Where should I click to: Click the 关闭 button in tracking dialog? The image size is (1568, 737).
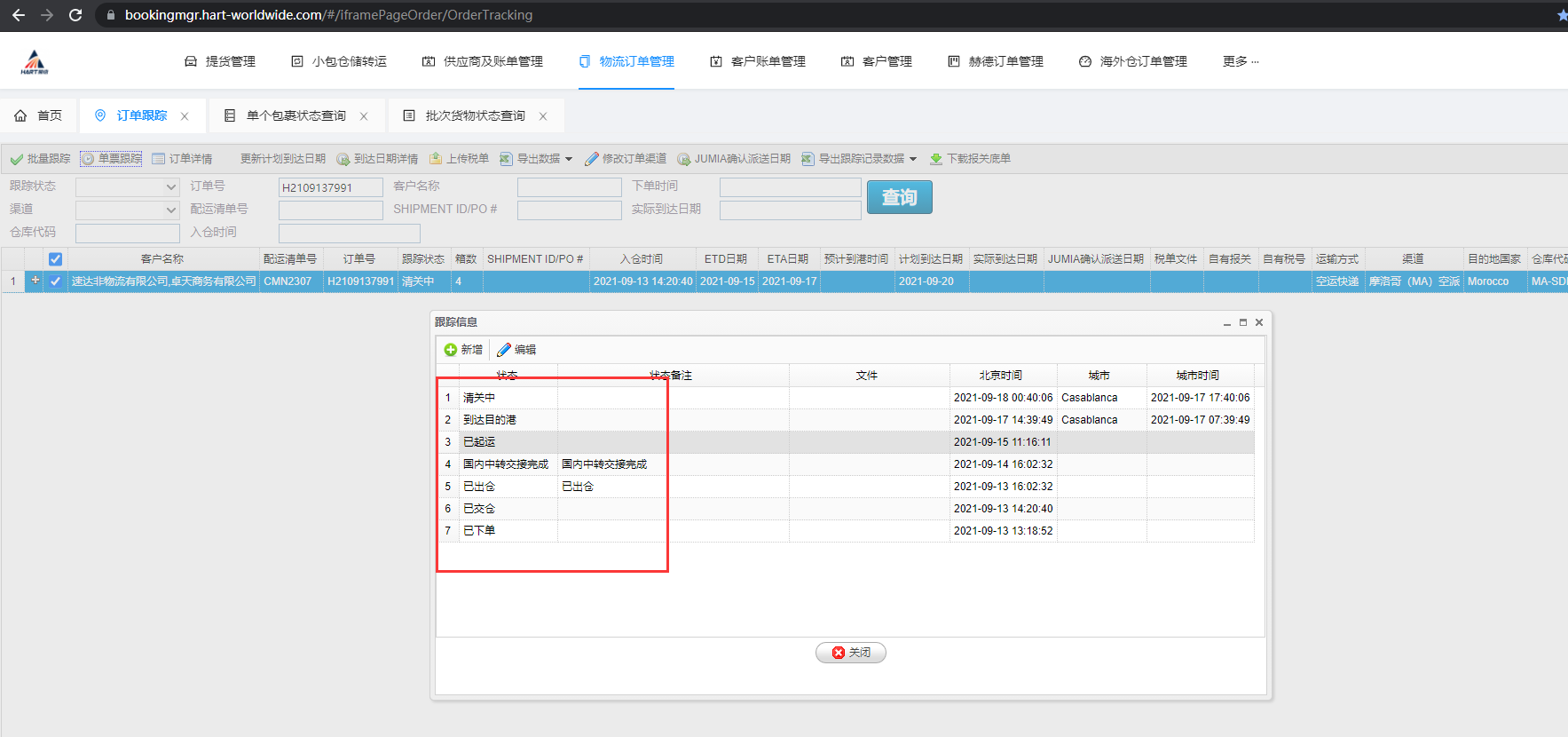[x=850, y=653]
